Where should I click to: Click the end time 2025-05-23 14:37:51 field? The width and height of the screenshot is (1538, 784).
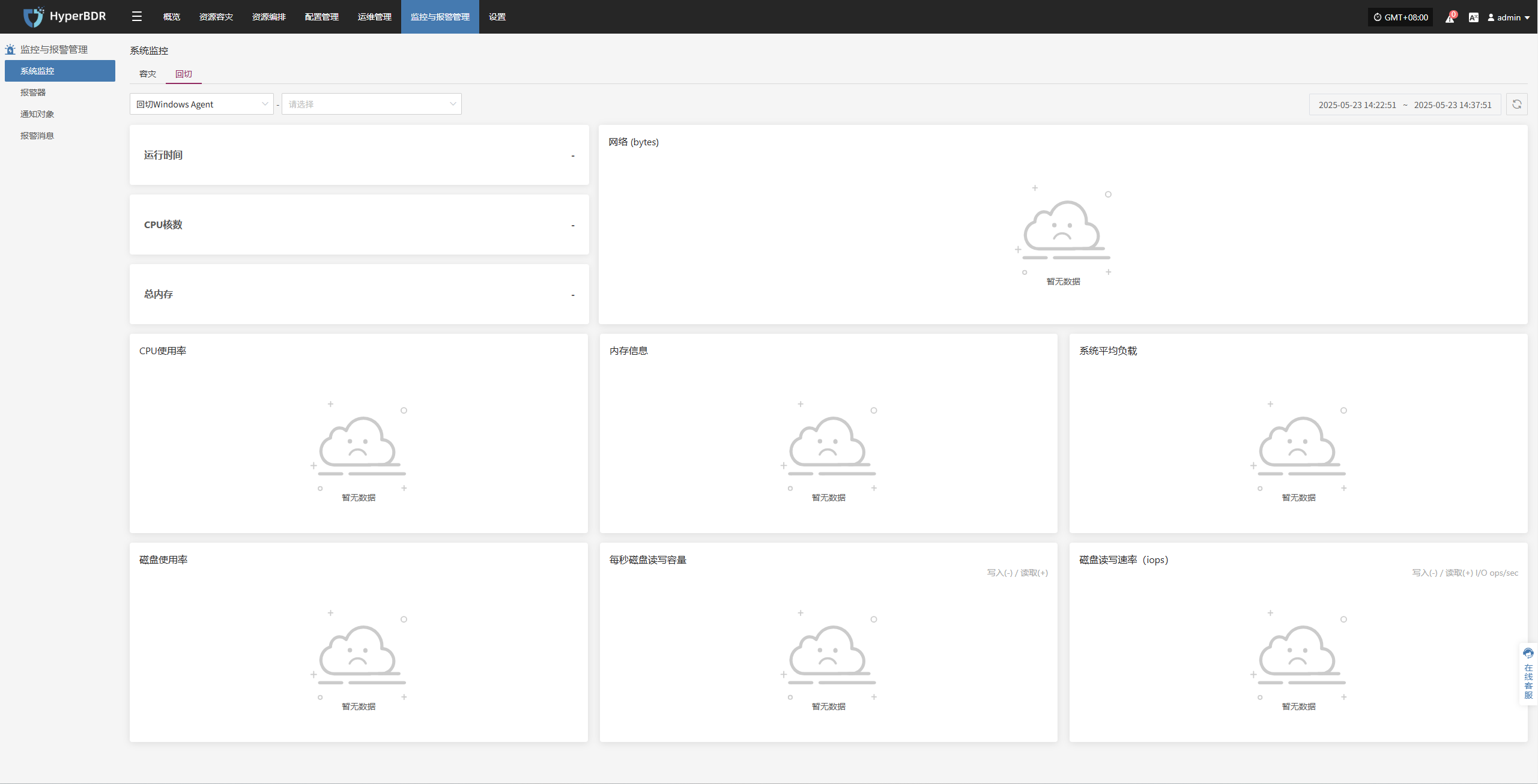[x=1453, y=104]
